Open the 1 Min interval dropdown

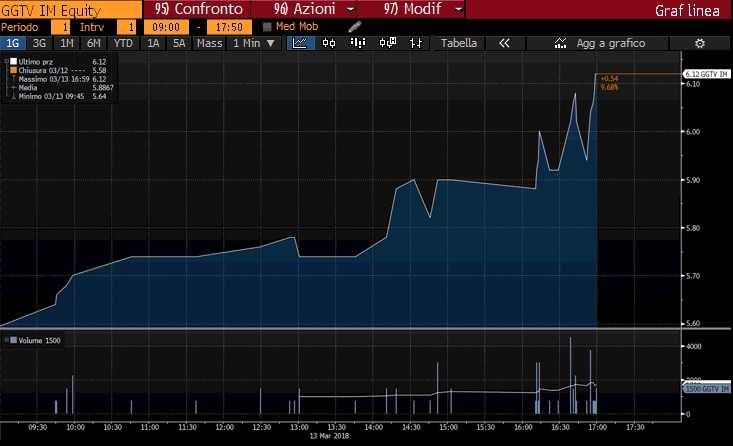tap(253, 44)
